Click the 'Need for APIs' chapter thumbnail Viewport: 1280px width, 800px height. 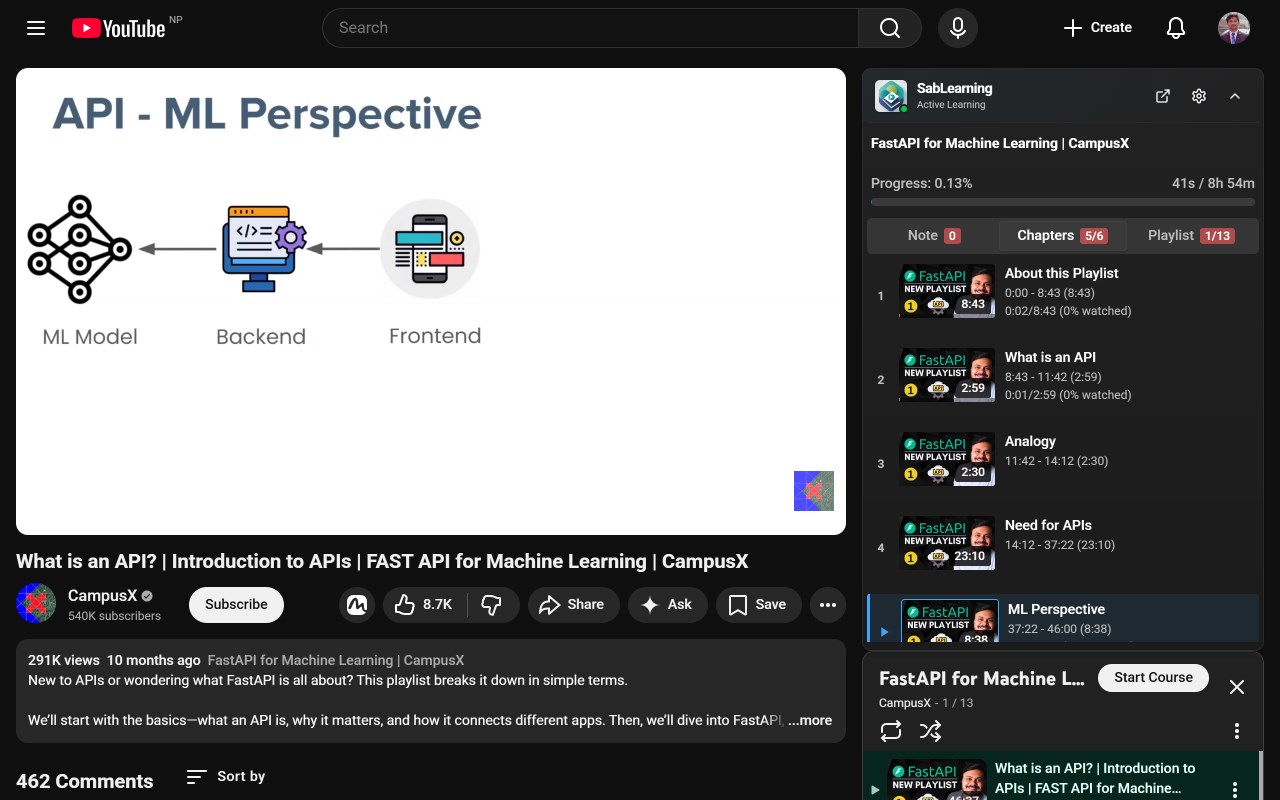point(947,543)
